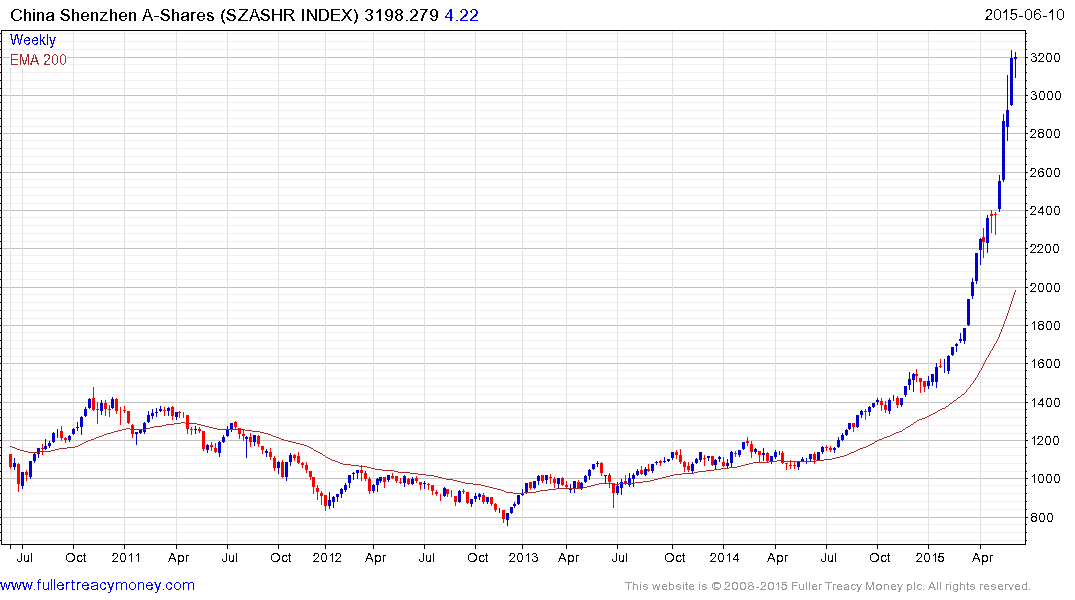Click the 2400 price axis label
Screen dimensions: 1075x600
[x=1046, y=211]
